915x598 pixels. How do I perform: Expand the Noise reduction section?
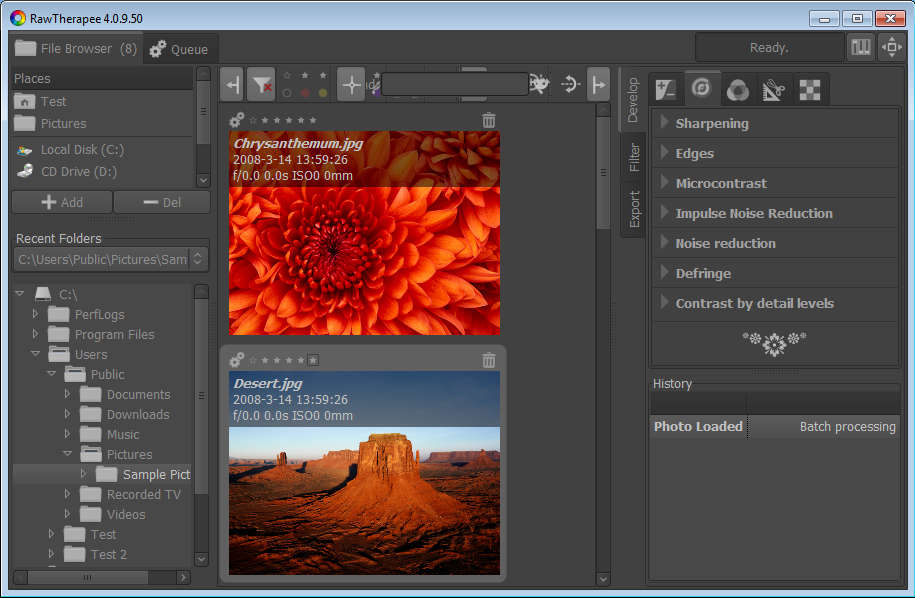[724, 243]
